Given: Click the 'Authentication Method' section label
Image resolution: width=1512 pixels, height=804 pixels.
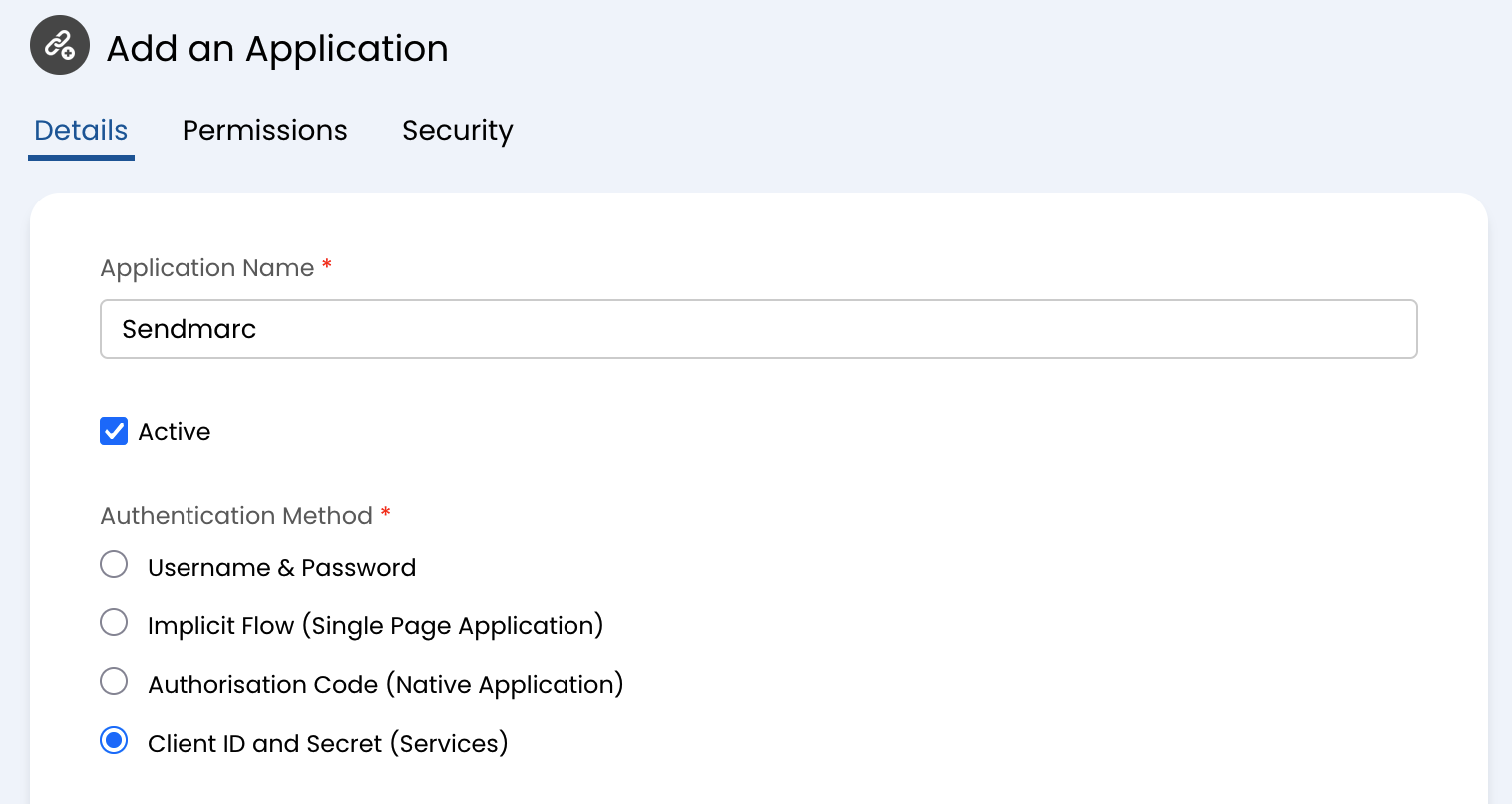Looking at the screenshot, I should coord(236,516).
